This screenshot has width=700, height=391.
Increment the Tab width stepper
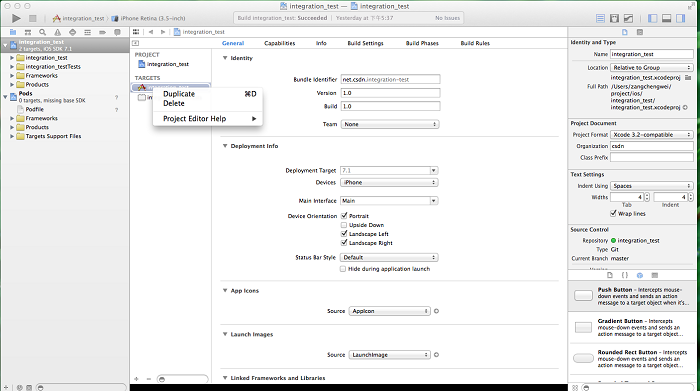click(x=647, y=195)
